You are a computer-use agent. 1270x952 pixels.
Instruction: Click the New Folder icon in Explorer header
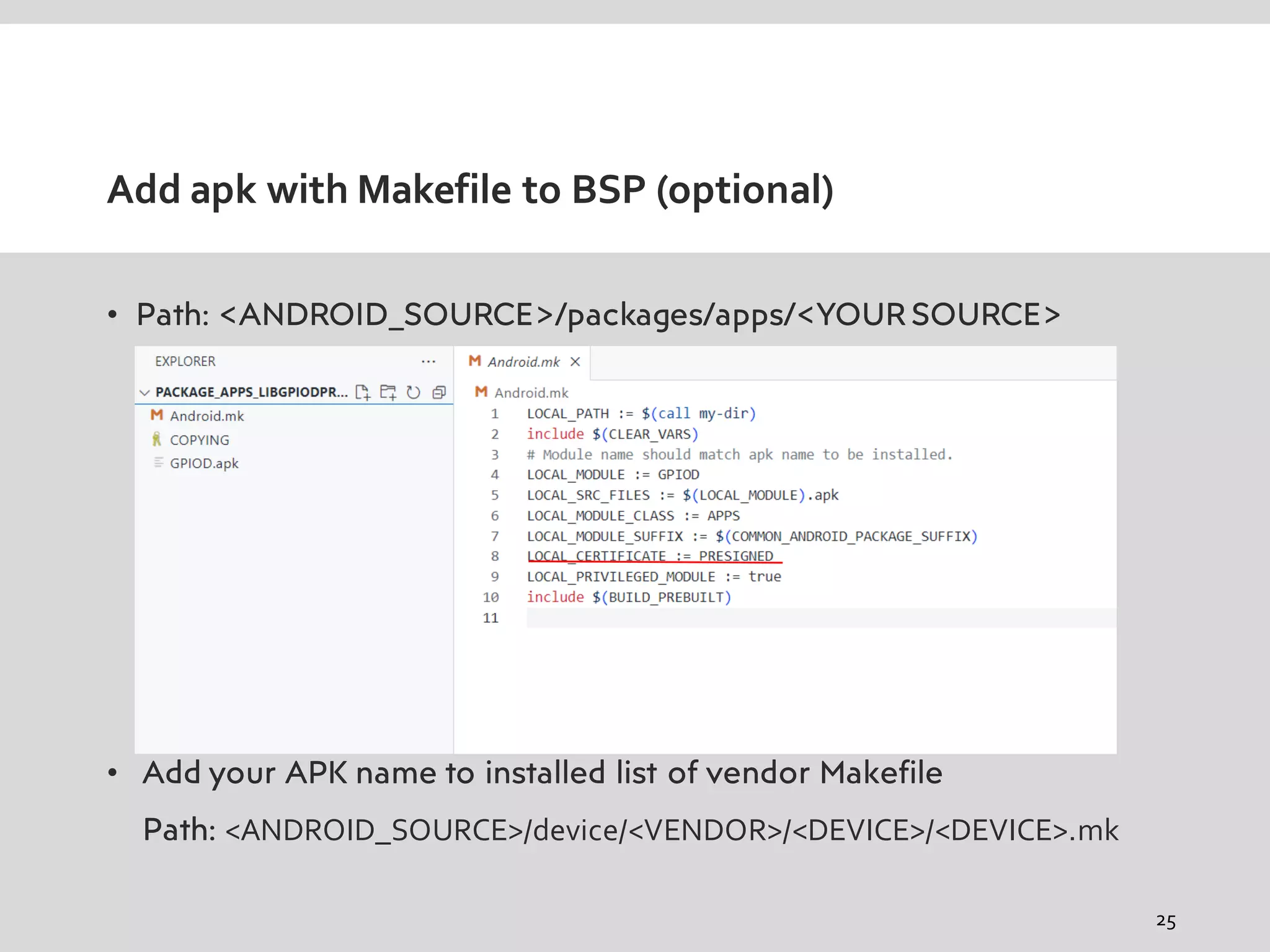coord(388,392)
